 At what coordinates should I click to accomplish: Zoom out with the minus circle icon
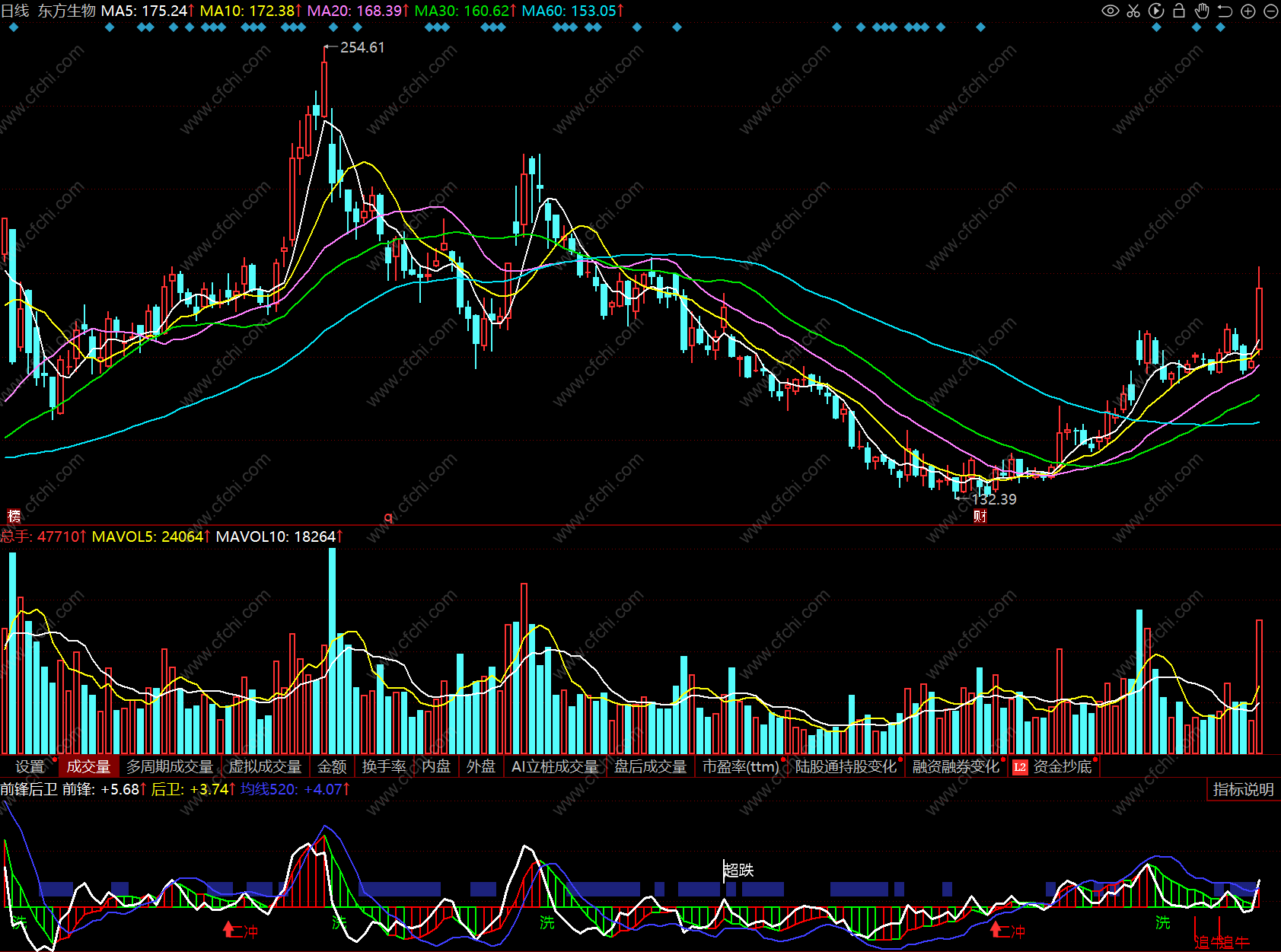pos(1270,11)
